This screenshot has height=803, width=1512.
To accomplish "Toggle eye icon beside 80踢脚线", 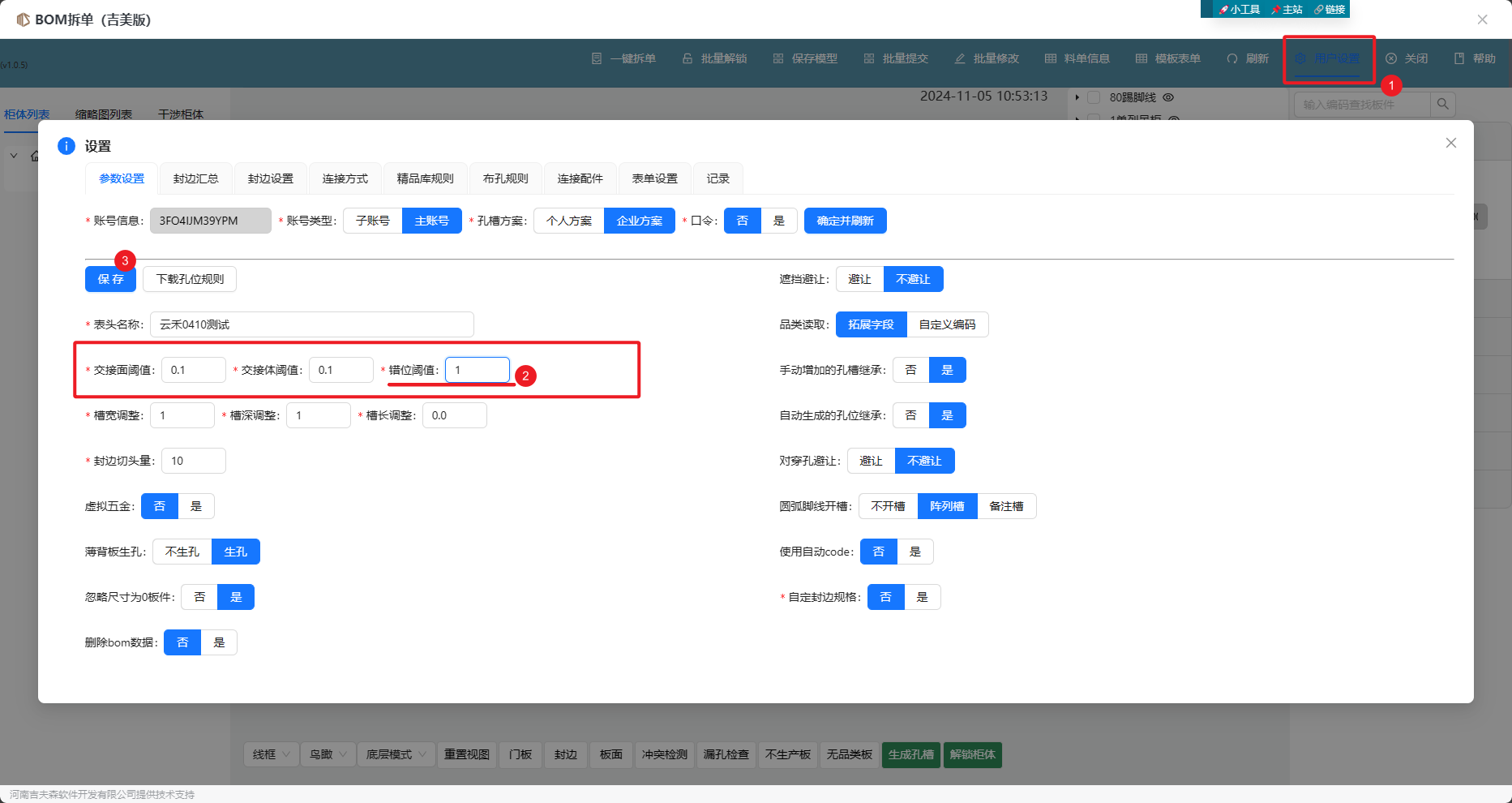I will tap(1168, 97).
